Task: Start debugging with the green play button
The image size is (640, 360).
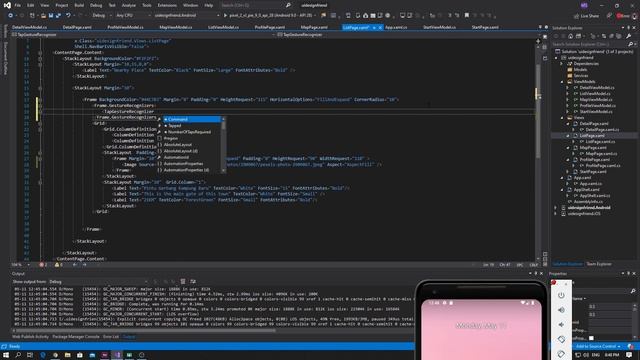Action: pyautogui.click(x=225, y=16)
